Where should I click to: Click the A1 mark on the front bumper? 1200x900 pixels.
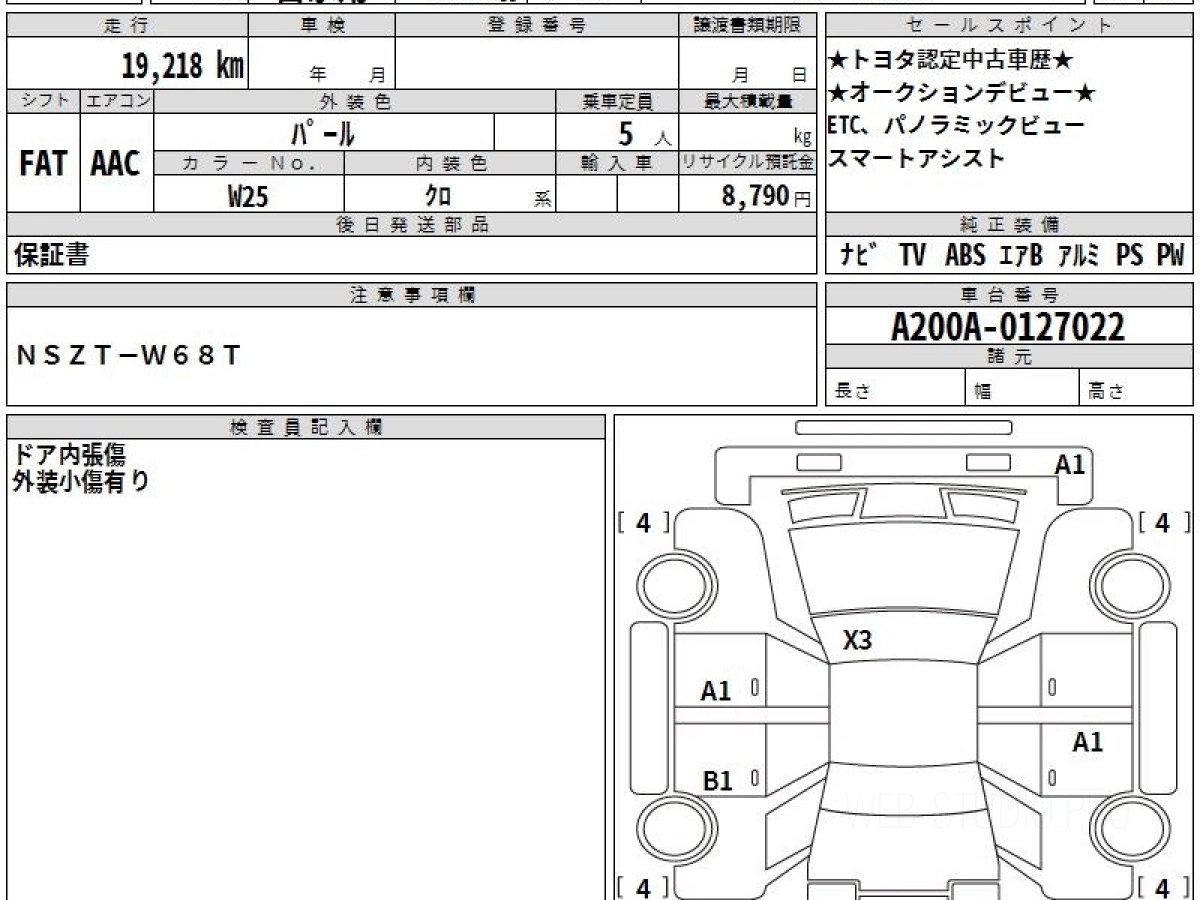[x=1070, y=465]
